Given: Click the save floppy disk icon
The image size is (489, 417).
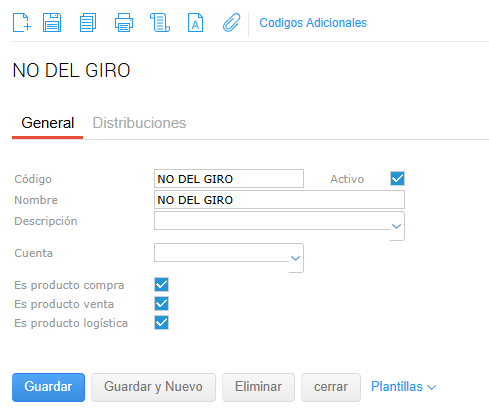Looking at the screenshot, I should 52,22.
